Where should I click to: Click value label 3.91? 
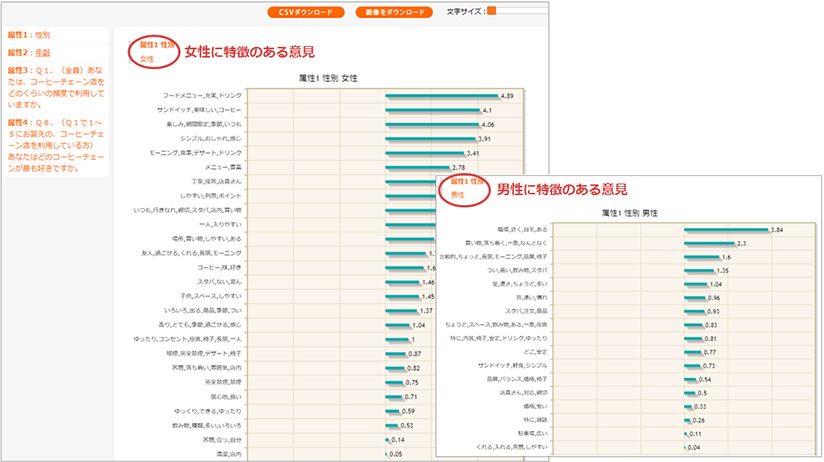[x=485, y=139]
